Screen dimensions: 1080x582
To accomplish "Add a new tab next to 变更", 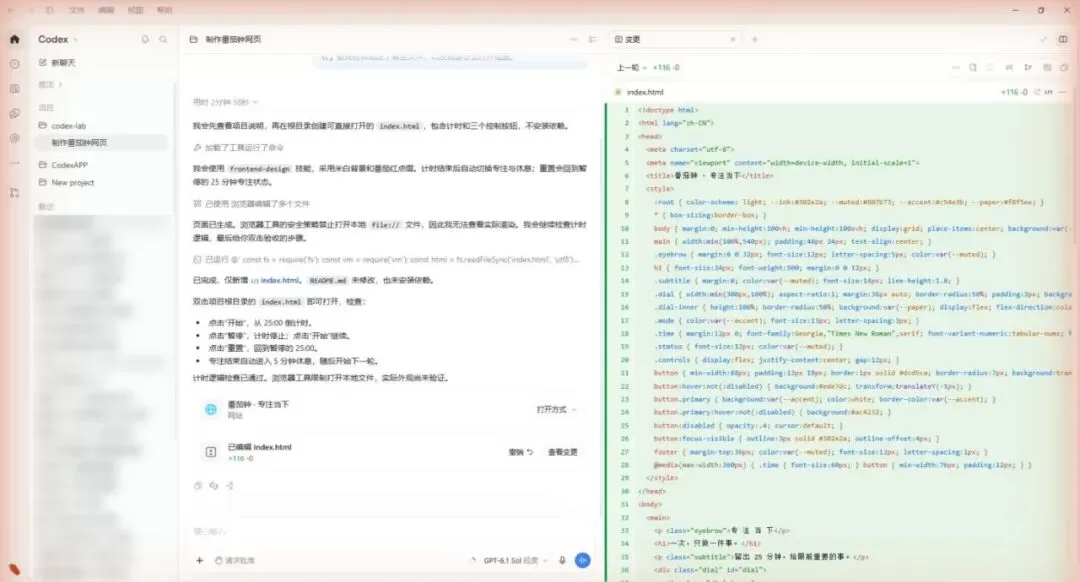I will click(x=755, y=39).
